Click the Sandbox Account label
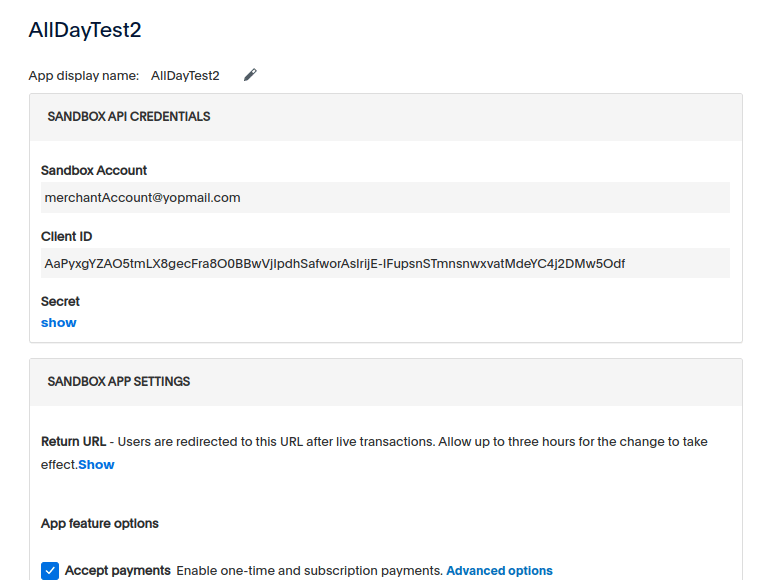 (x=94, y=171)
